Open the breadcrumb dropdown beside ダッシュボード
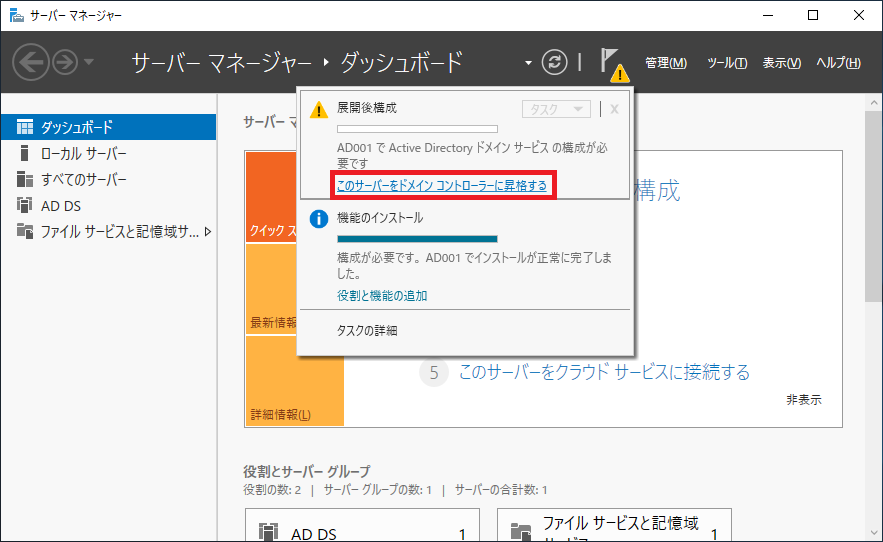The height and width of the screenshot is (542, 883). click(528, 63)
